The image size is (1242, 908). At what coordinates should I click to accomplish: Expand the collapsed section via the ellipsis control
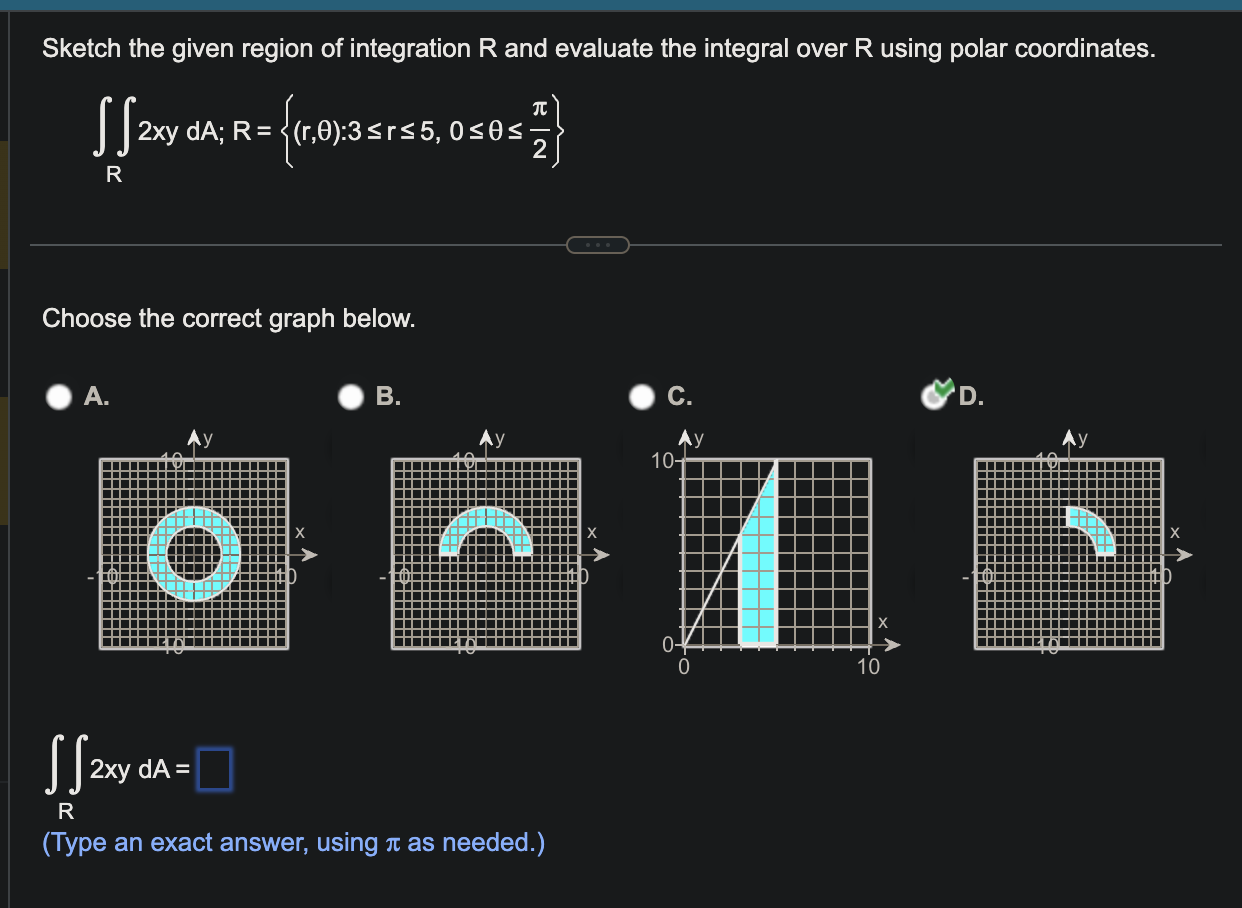pyautogui.click(x=598, y=244)
